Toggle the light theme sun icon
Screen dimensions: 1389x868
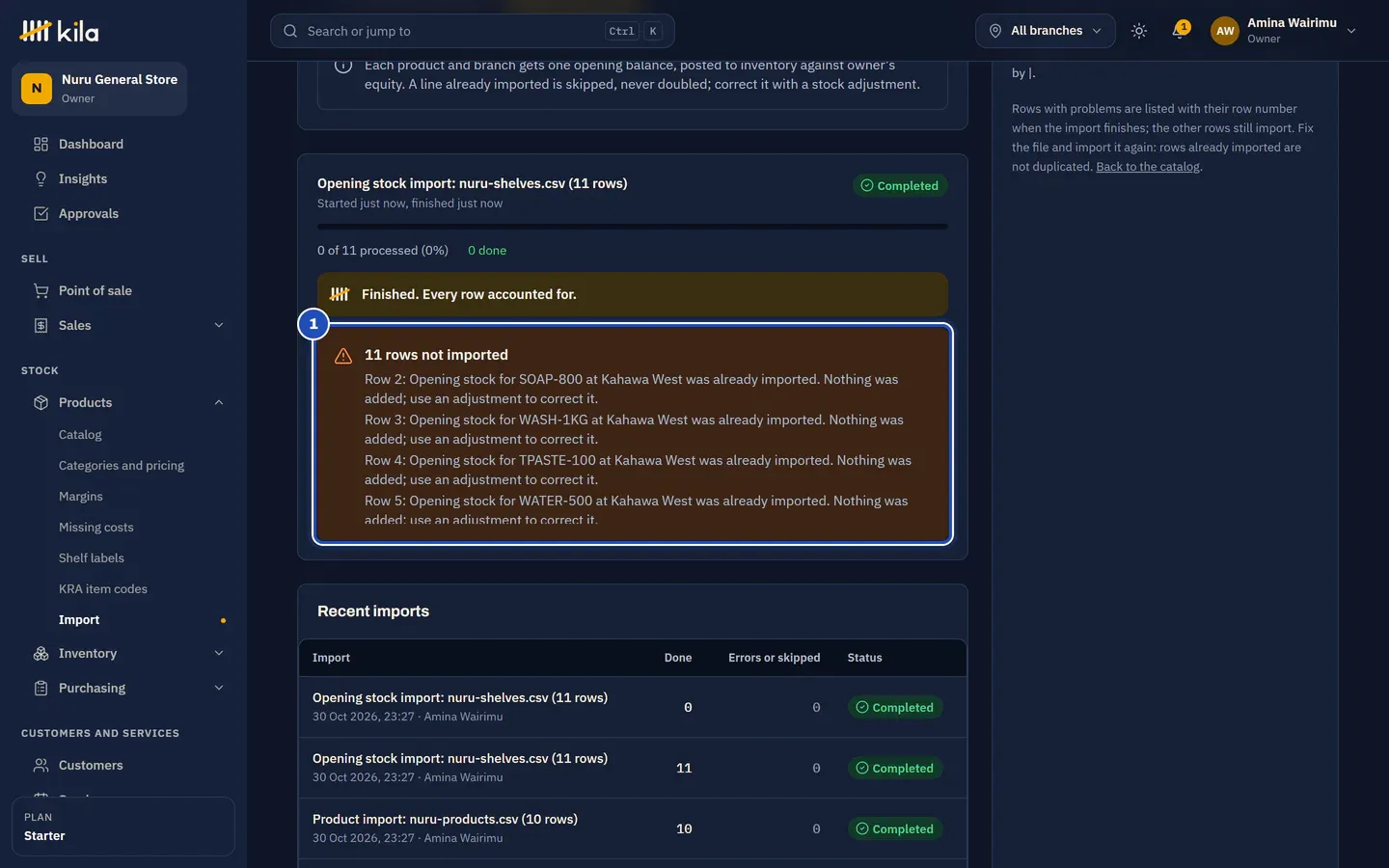tap(1139, 31)
